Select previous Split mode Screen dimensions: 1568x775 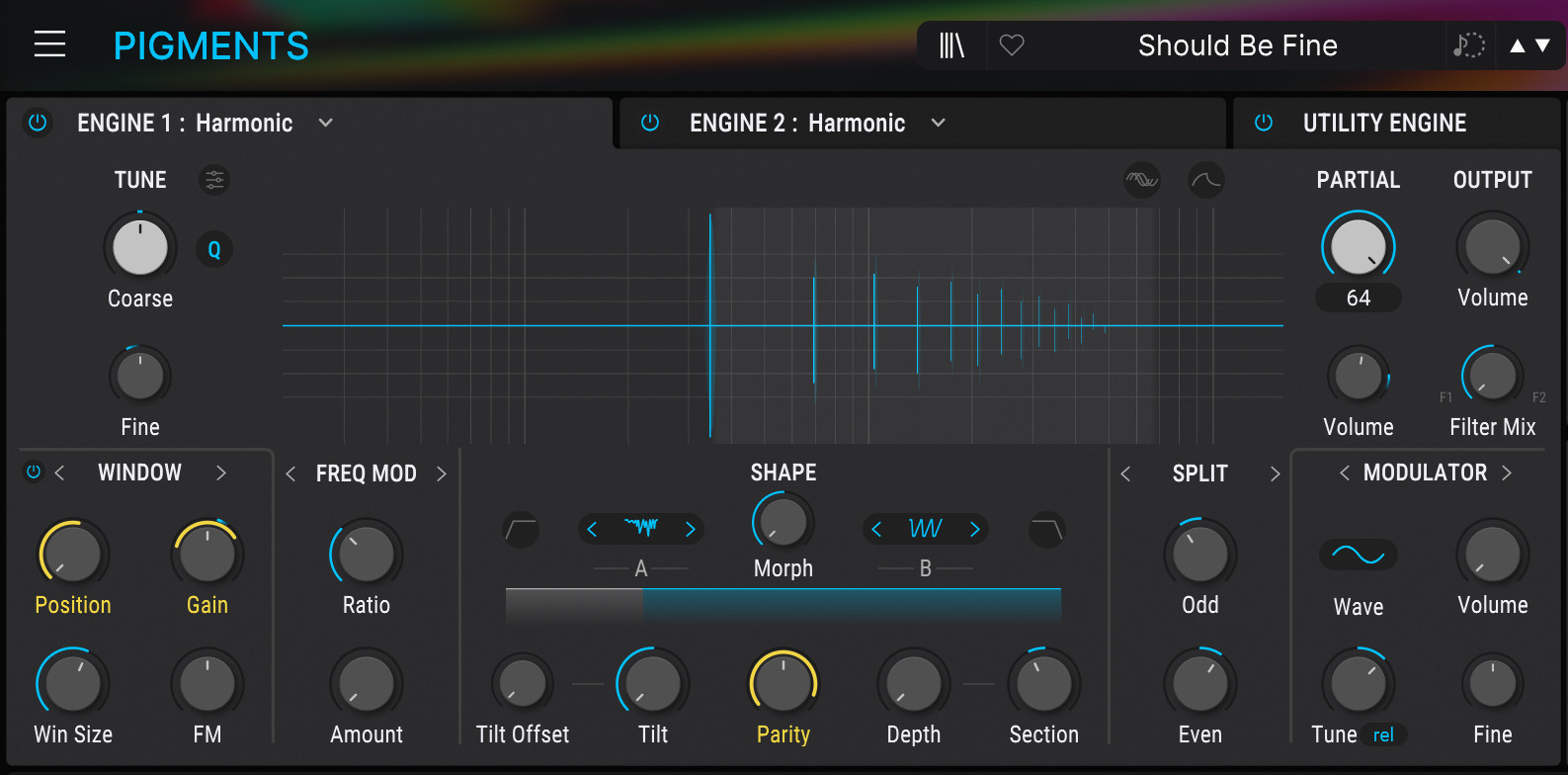point(1125,474)
